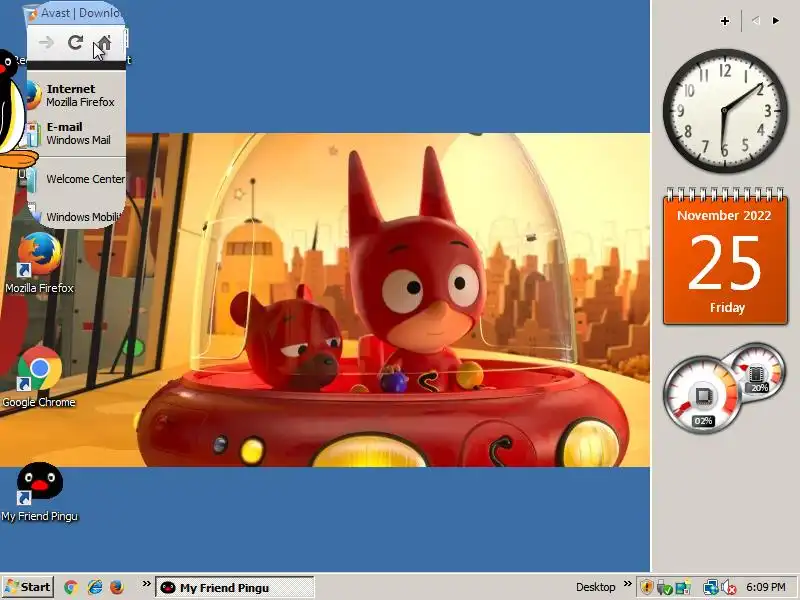Open Windows Mobility menu entry
The height and width of the screenshot is (600, 800).
(76, 216)
